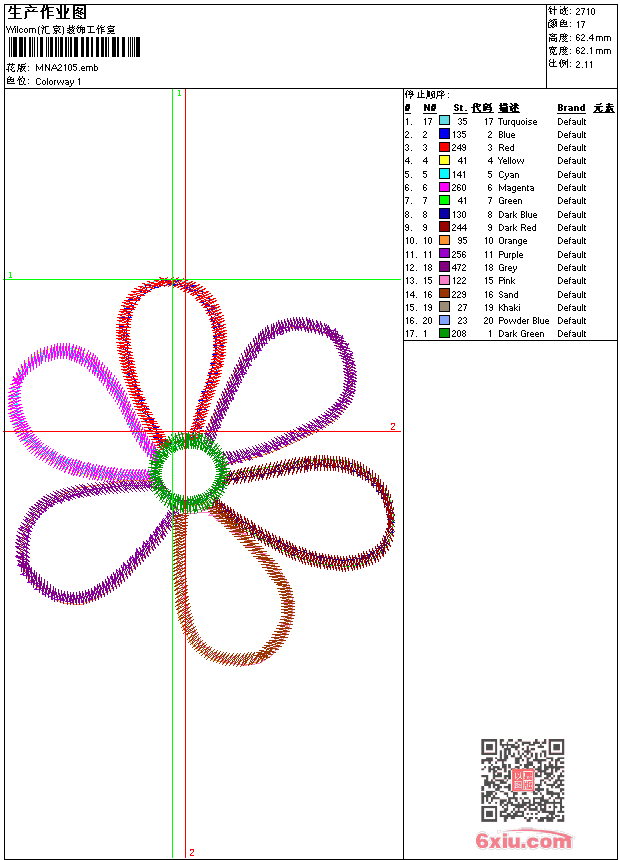Click the Brand column header
620x860 pixels.
571,108
